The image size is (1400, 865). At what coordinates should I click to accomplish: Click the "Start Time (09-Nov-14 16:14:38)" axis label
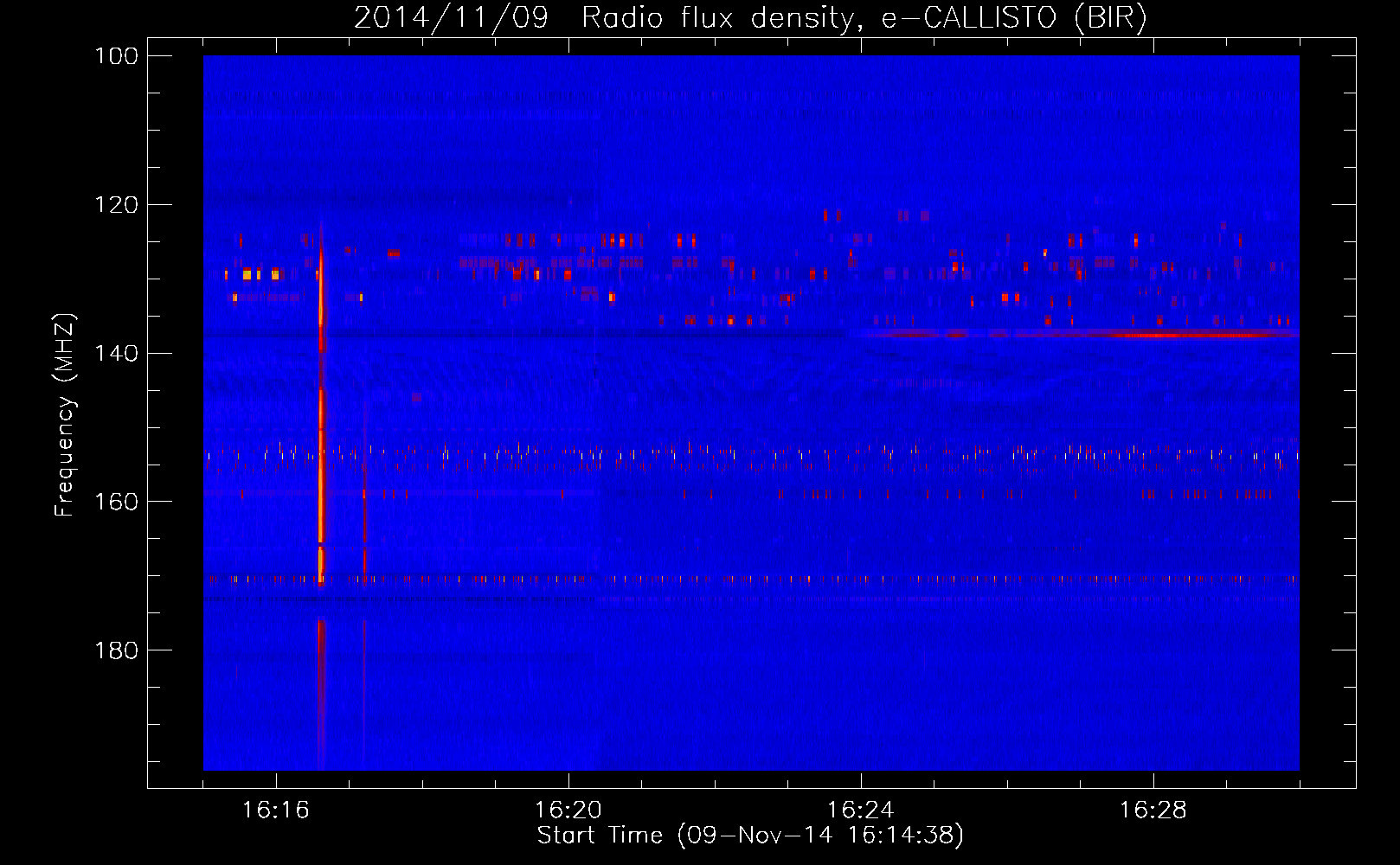click(x=749, y=836)
